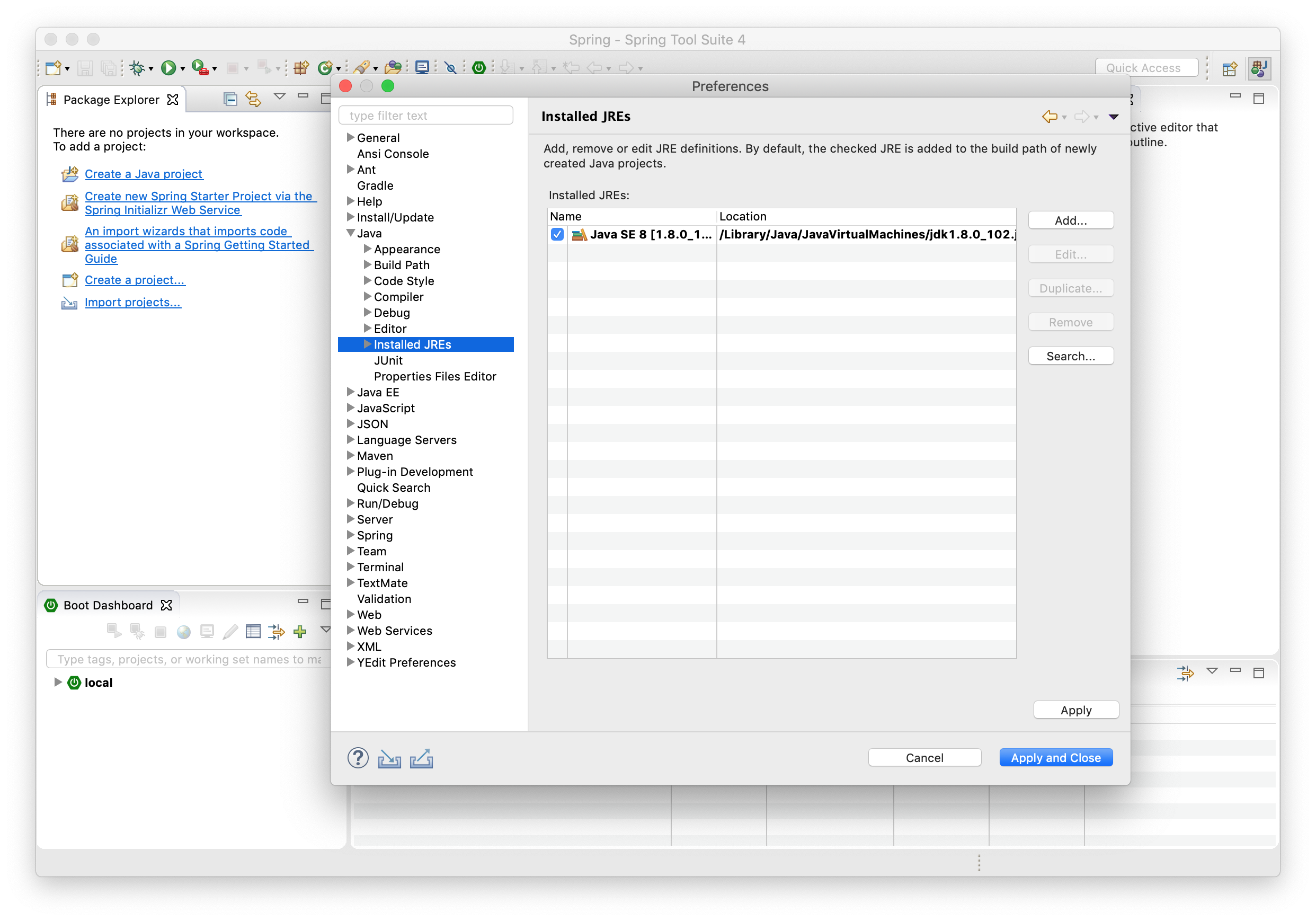Collapse the Java preferences node
This screenshot has height=921, width=1316.
(350, 233)
